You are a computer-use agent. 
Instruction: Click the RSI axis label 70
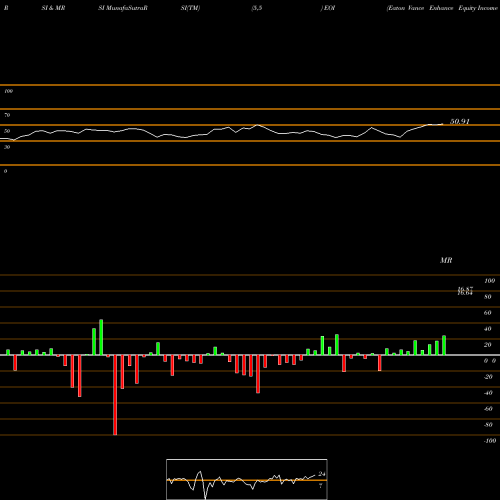(x=7, y=115)
